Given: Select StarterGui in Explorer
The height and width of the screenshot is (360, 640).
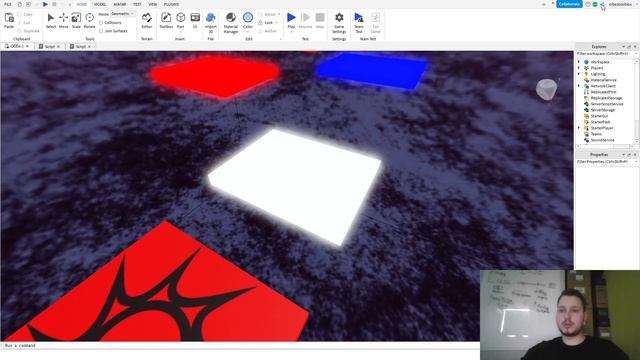Looking at the screenshot, I should pyautogui.click(x=599, y=116).
